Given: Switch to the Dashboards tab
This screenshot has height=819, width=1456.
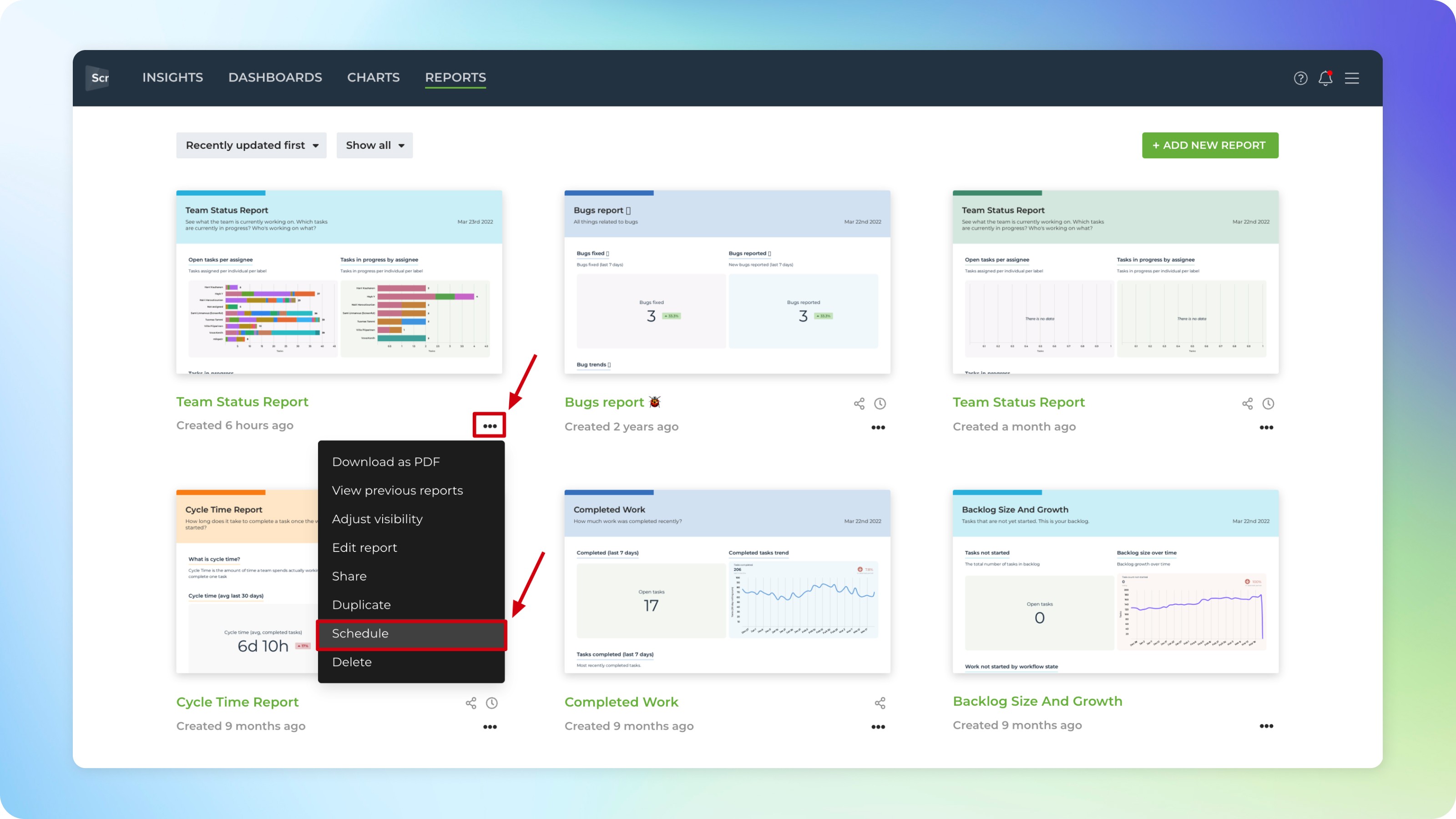Looking at the screenshot, I should (275, 77).
